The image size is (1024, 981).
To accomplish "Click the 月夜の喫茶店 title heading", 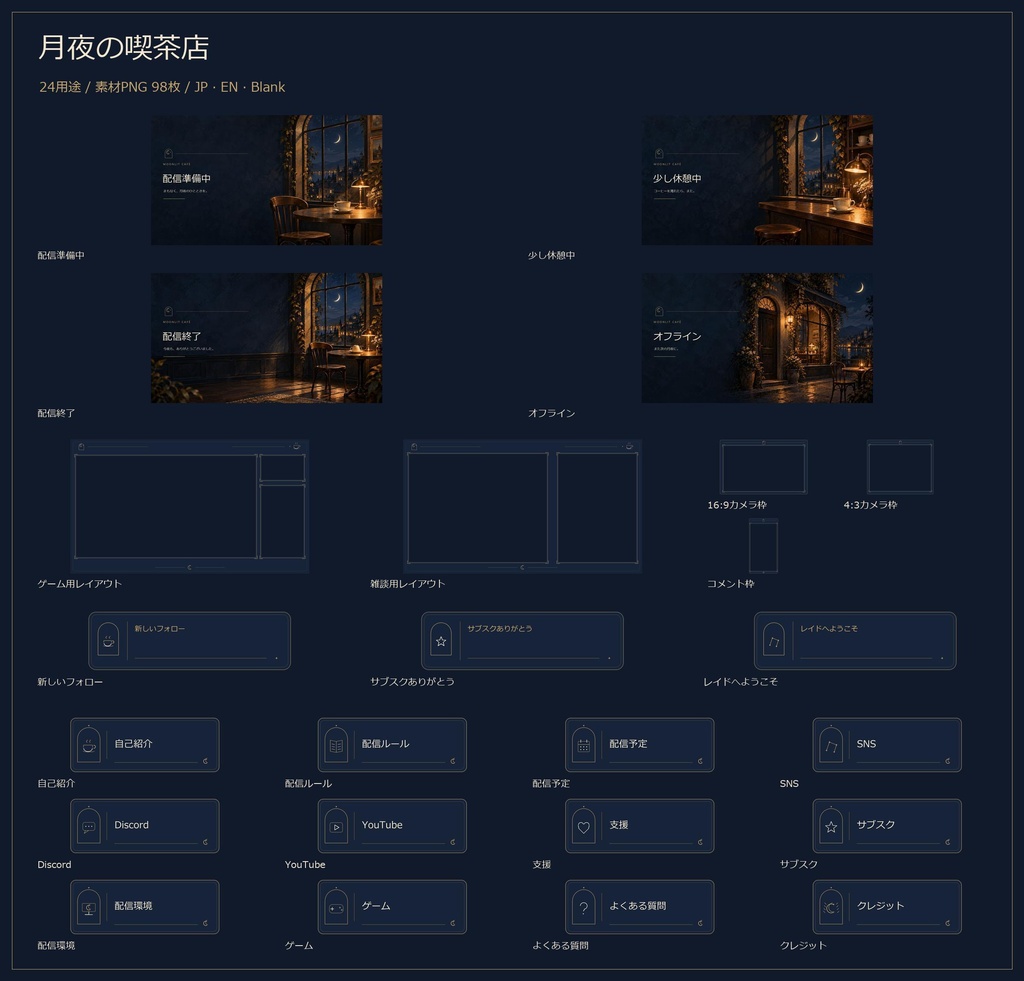I will tap(123, 48).
